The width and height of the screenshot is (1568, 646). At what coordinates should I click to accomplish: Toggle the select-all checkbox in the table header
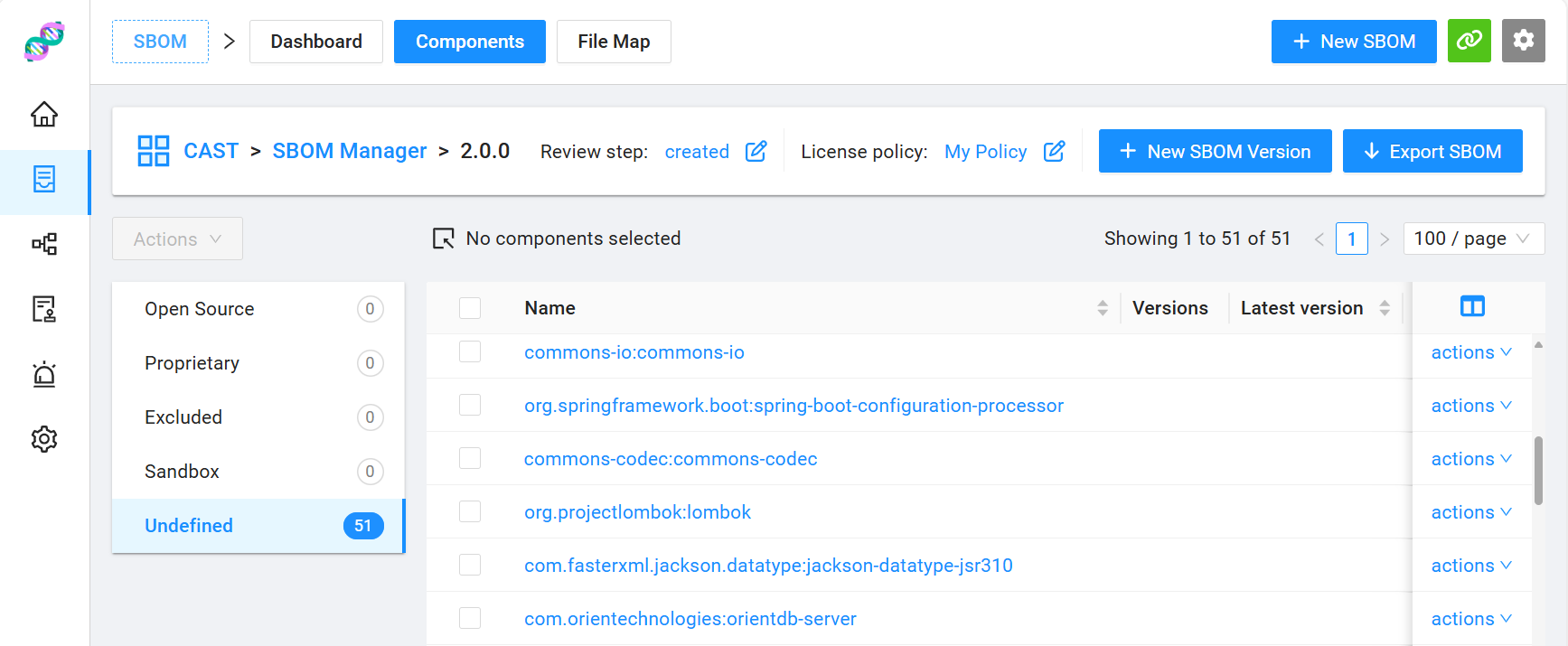[470, 308]
